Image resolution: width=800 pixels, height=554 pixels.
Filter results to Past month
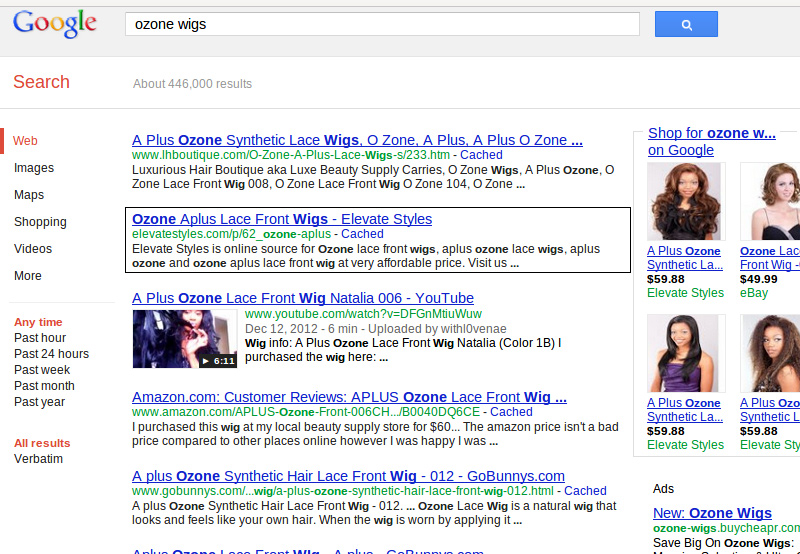[x=44, y=386]
